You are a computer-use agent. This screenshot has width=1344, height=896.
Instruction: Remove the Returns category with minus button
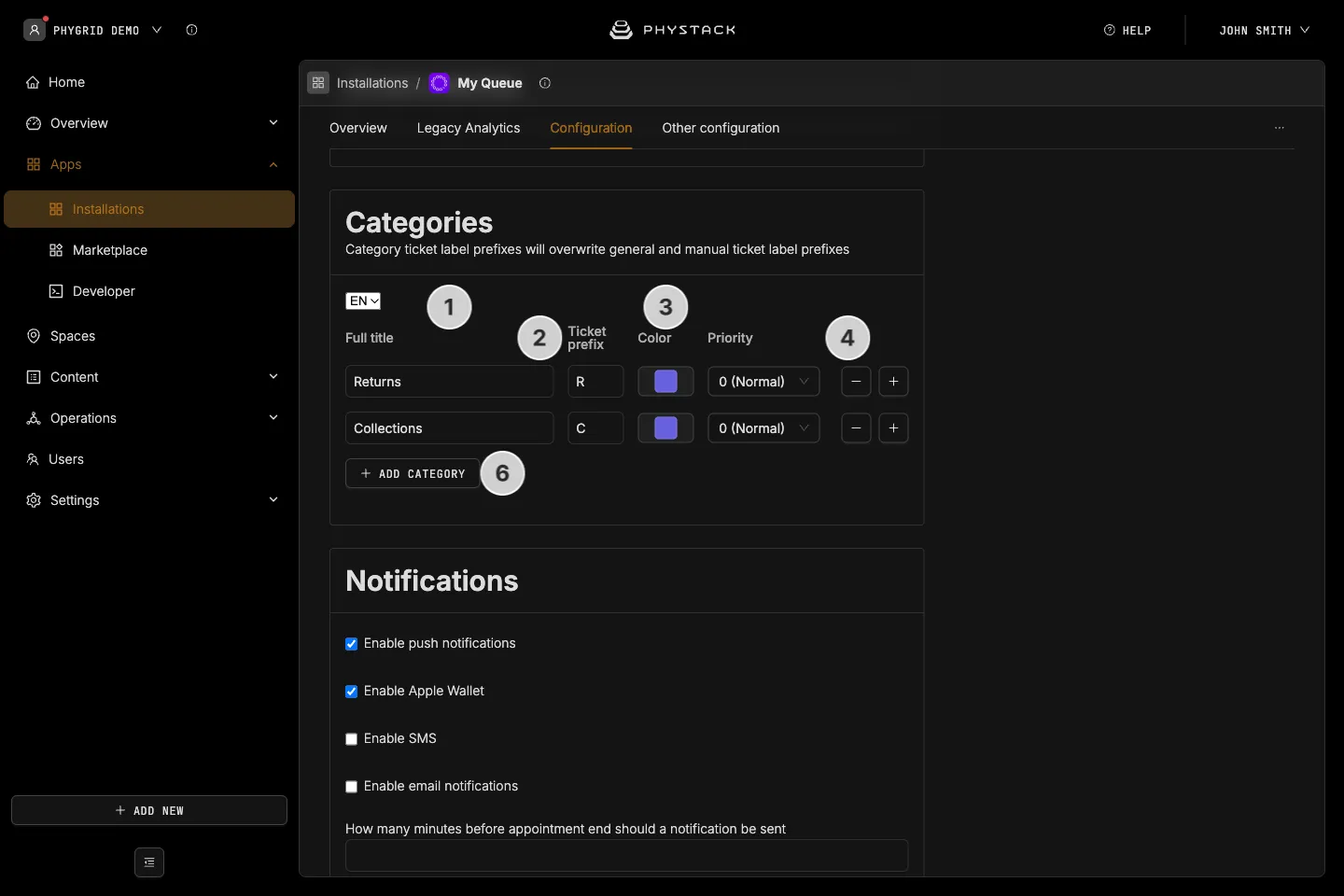856,382
